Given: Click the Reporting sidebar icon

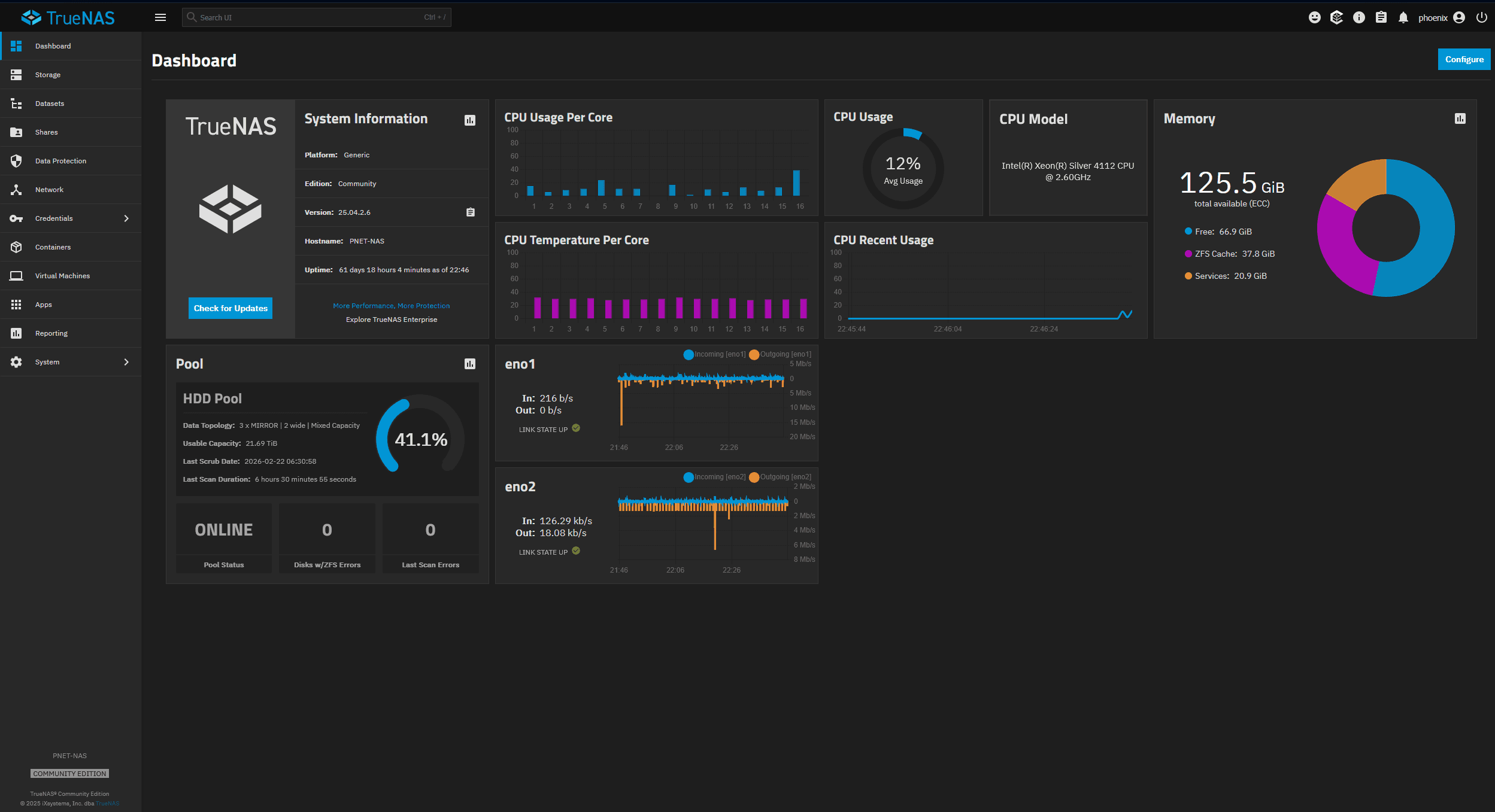Looking at the screenshot, I should 16,333.
